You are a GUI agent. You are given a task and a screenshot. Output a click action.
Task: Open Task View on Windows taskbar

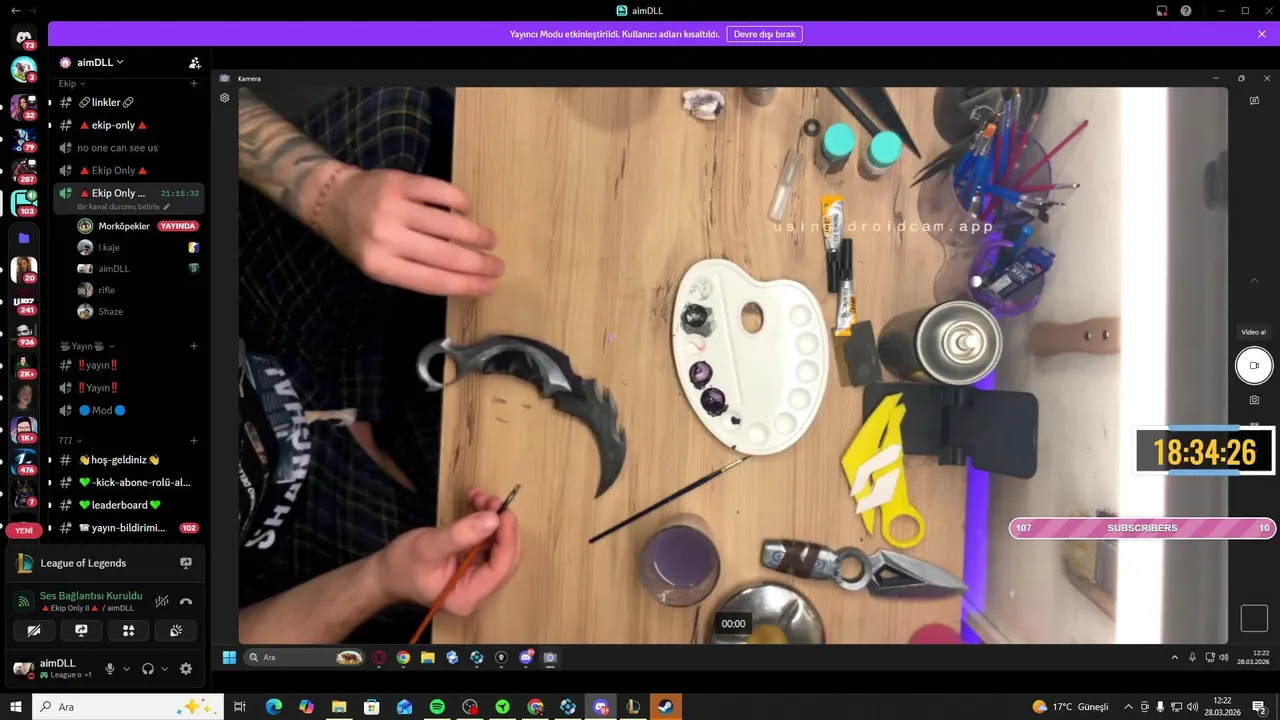click(x=240, y=707)
